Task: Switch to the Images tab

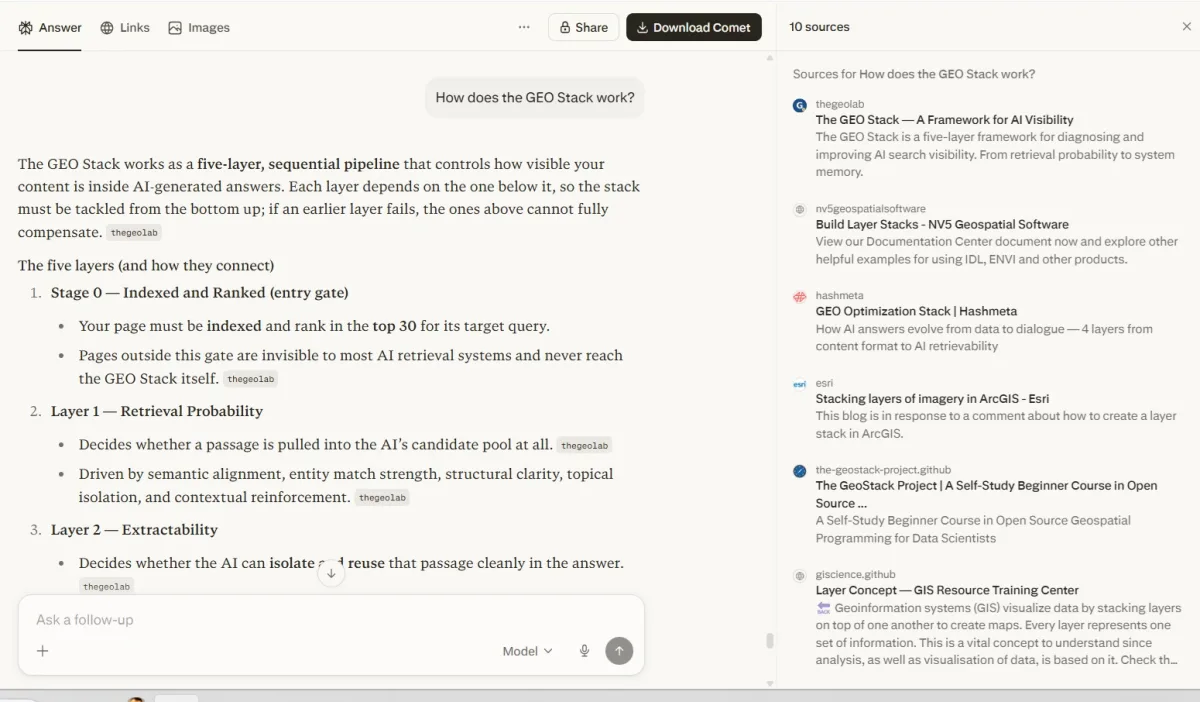Action: coord(199,27)
